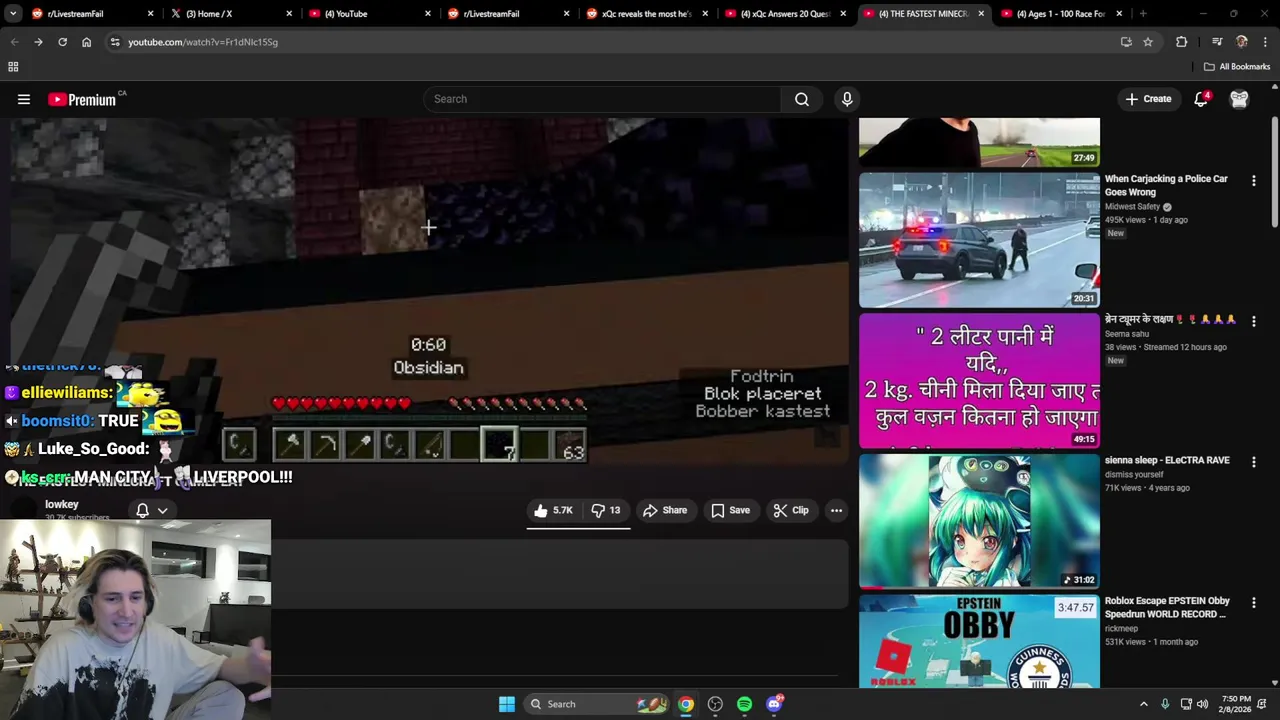Screen dimensions: 1280x720
Task: Open Discord from the taskbar
Action: 775,704
